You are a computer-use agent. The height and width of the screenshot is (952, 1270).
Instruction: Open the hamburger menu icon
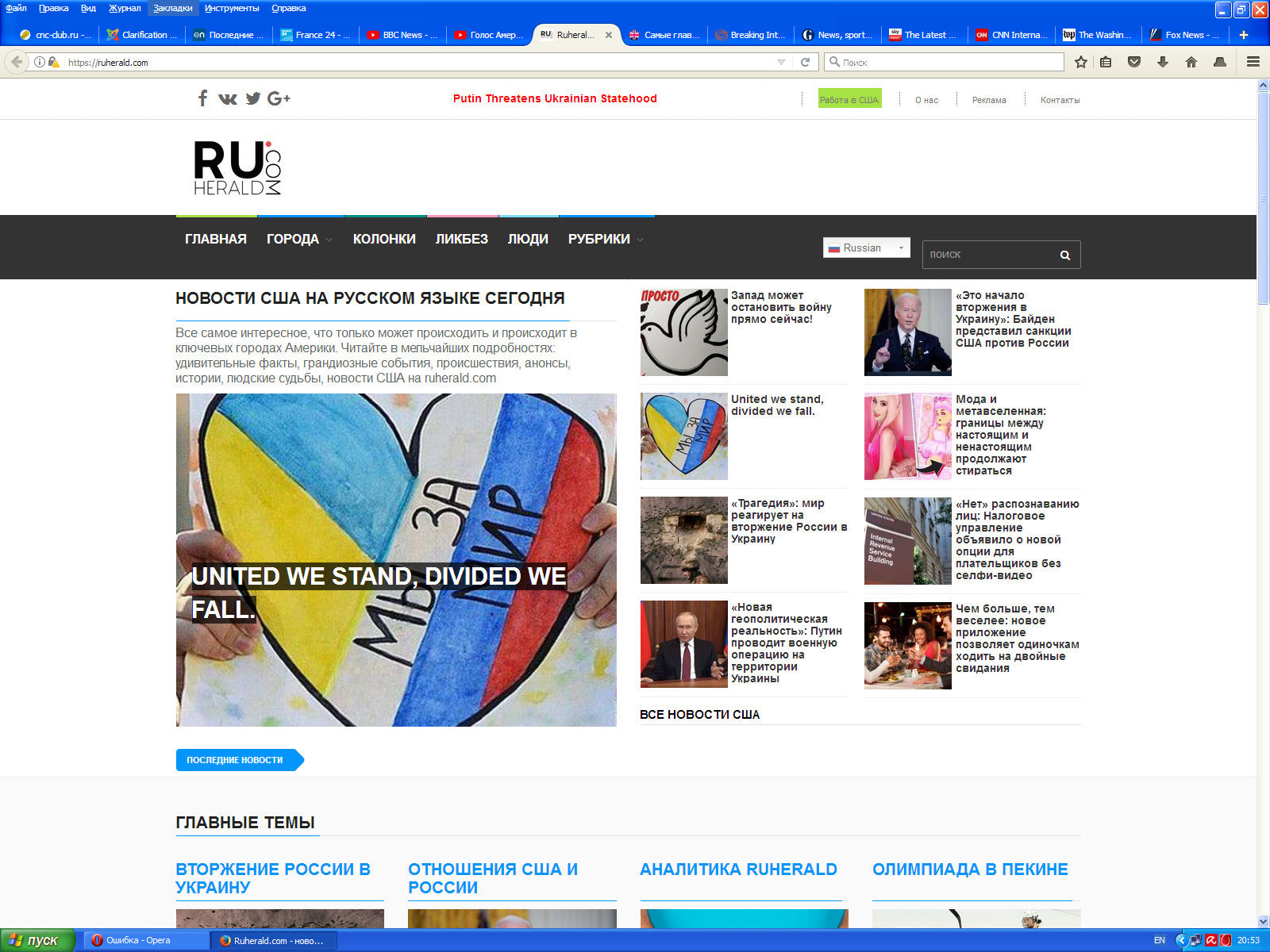point(1253,62)
